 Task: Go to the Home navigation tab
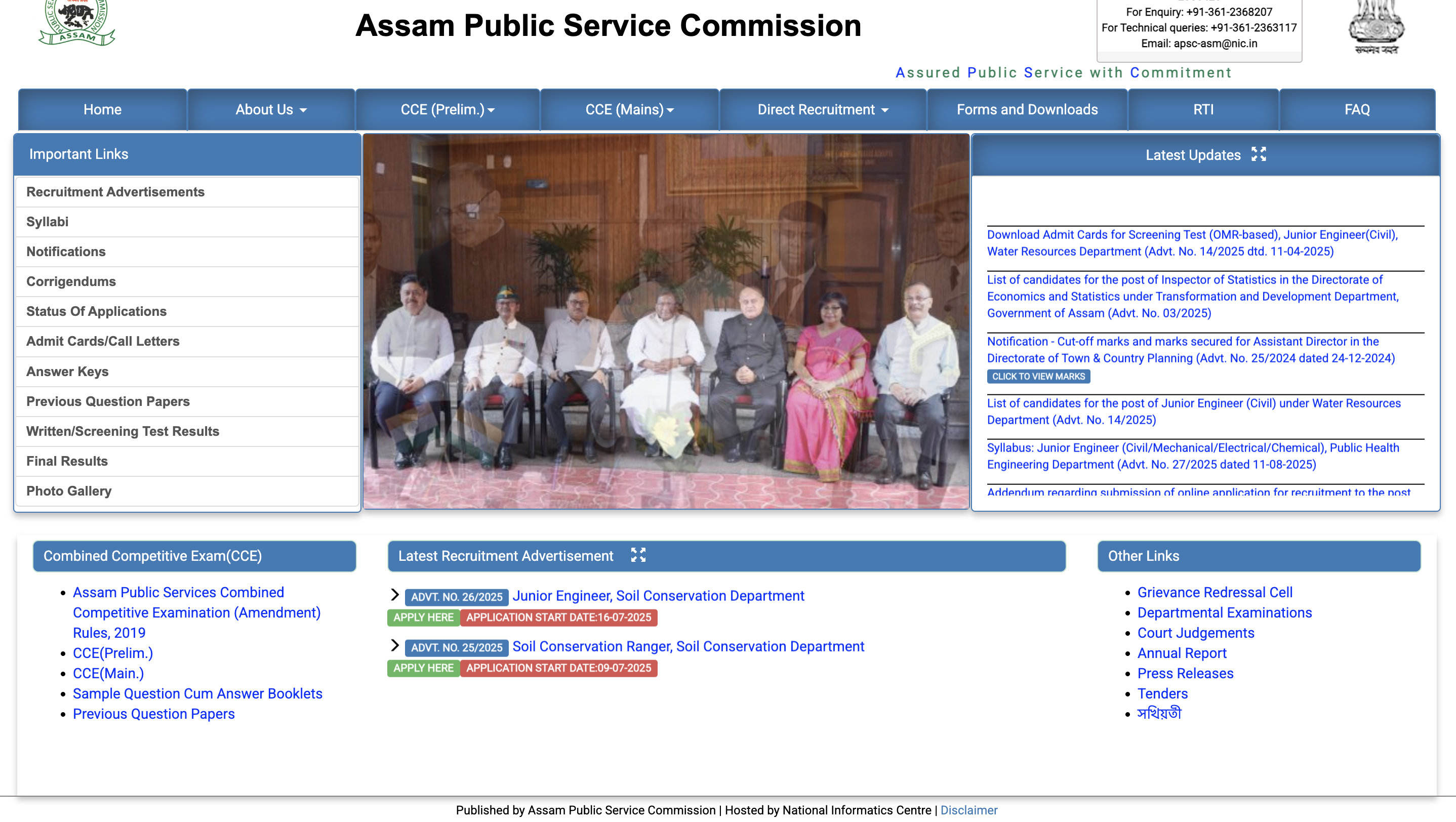102,110
